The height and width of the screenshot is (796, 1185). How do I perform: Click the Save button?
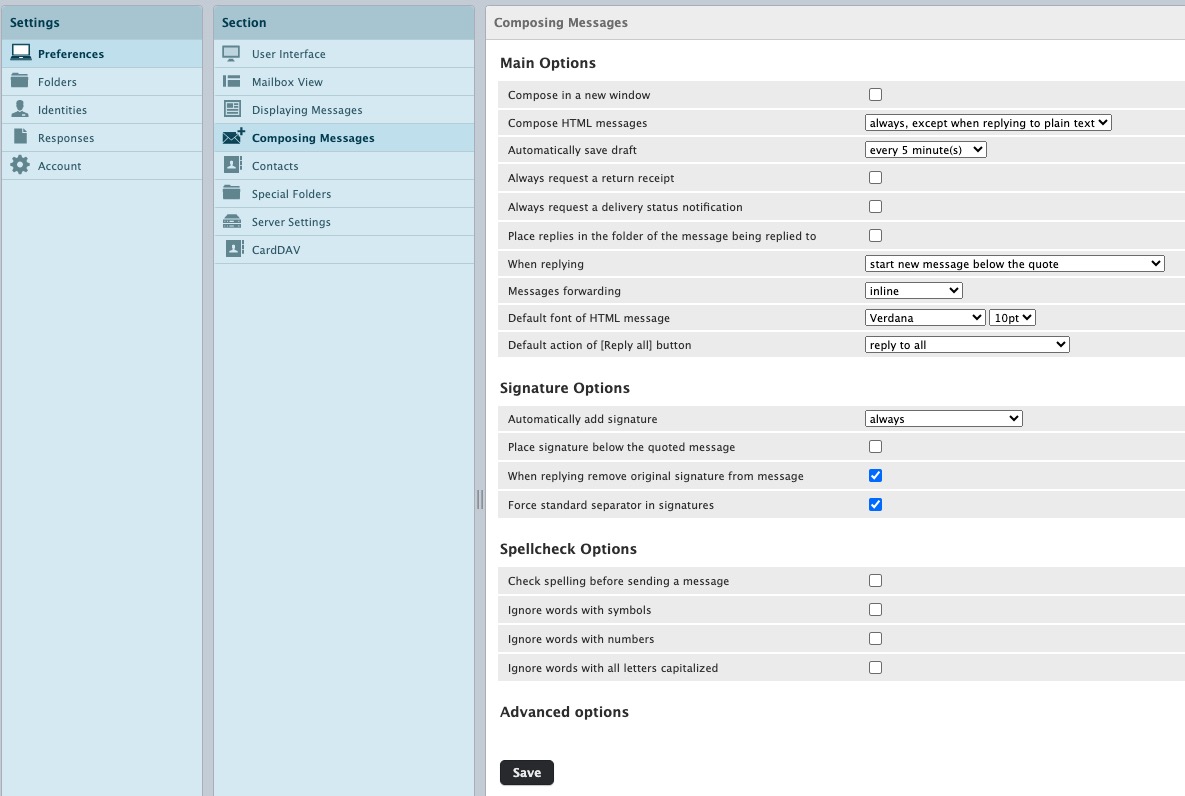[526, 773]
